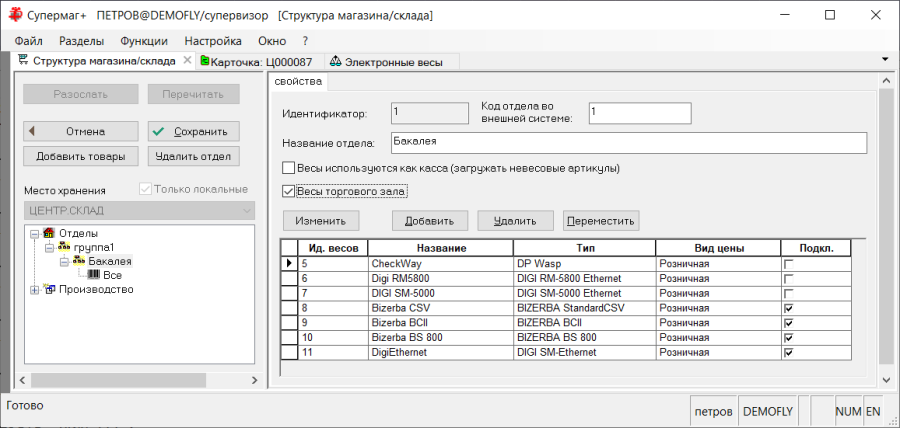
Task: Toggle Весы используются как касса checkbox
Action: coord(289,169)
